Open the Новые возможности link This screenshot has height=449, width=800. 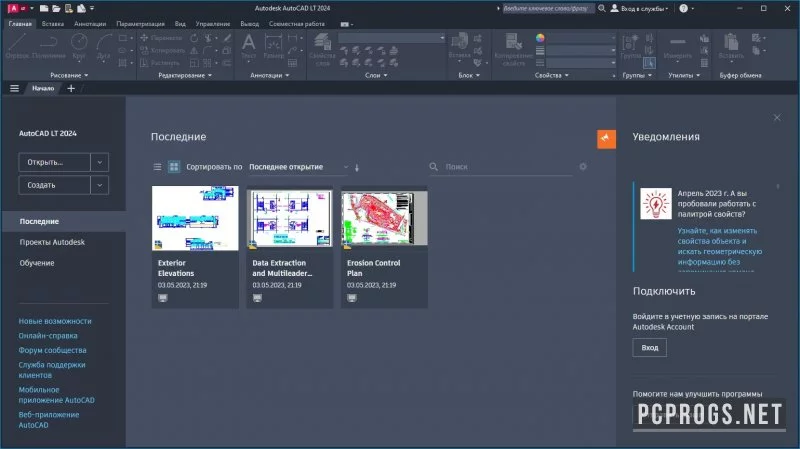point(55,321)
